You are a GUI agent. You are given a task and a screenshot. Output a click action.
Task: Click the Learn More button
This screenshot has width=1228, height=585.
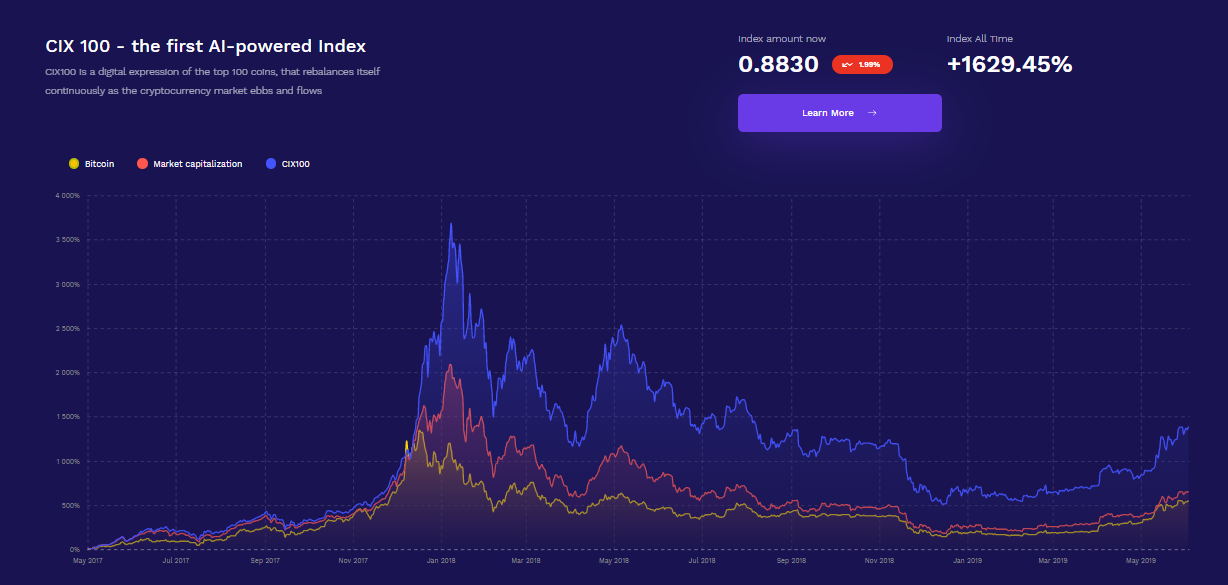[839, 113]
